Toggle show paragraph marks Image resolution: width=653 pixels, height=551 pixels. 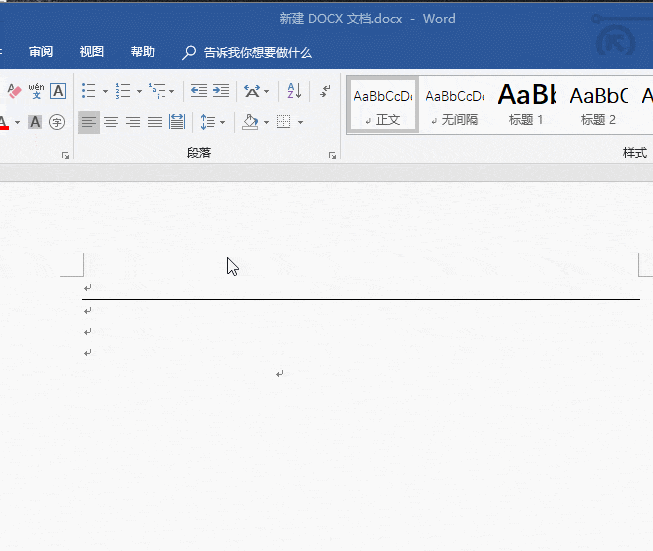click(325, 91)
